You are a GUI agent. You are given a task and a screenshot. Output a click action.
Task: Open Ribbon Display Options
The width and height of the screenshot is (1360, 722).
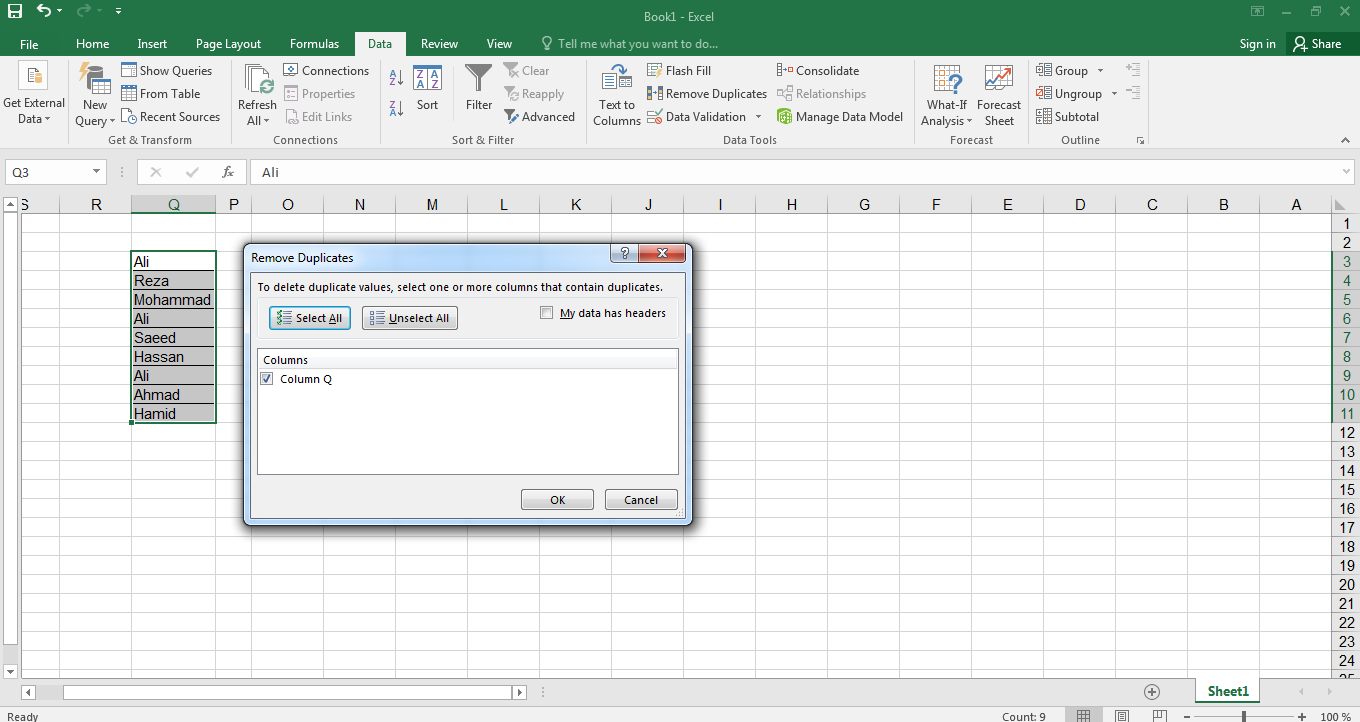1257,12
